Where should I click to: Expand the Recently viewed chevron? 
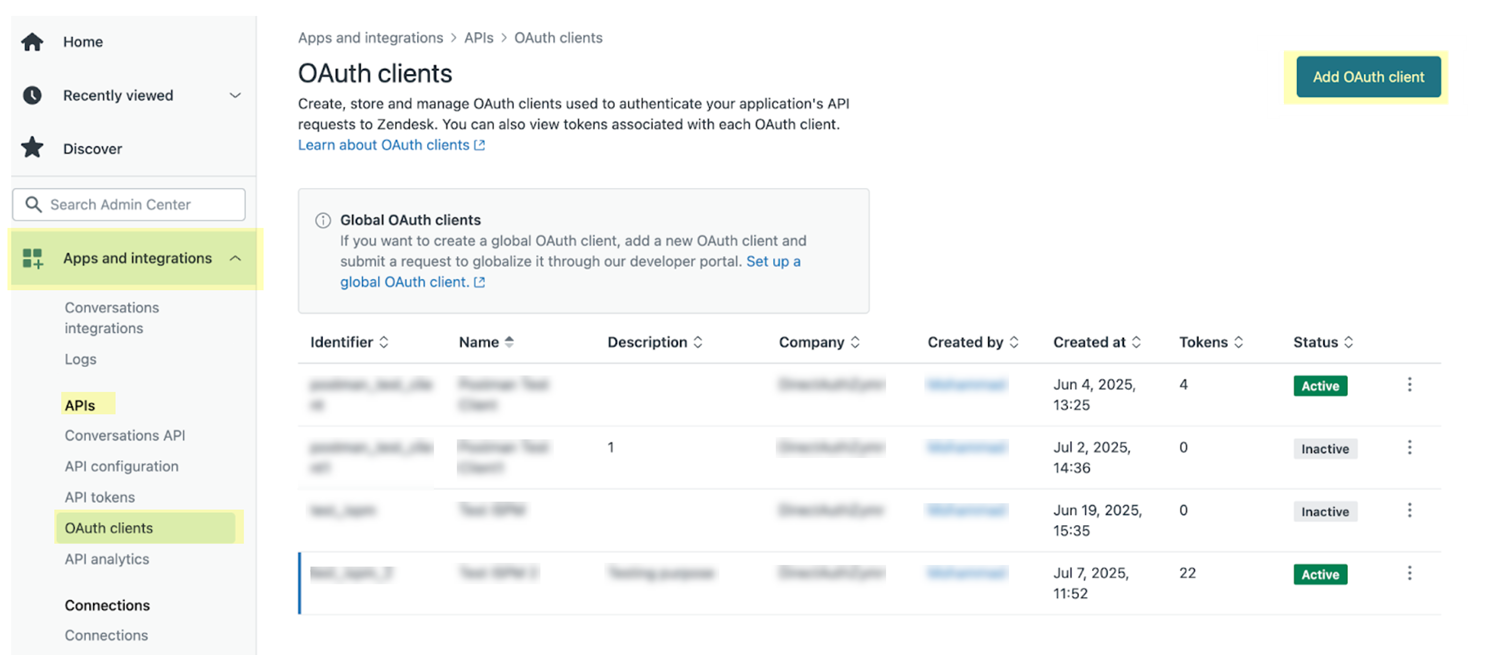click(x=235, y=96)
